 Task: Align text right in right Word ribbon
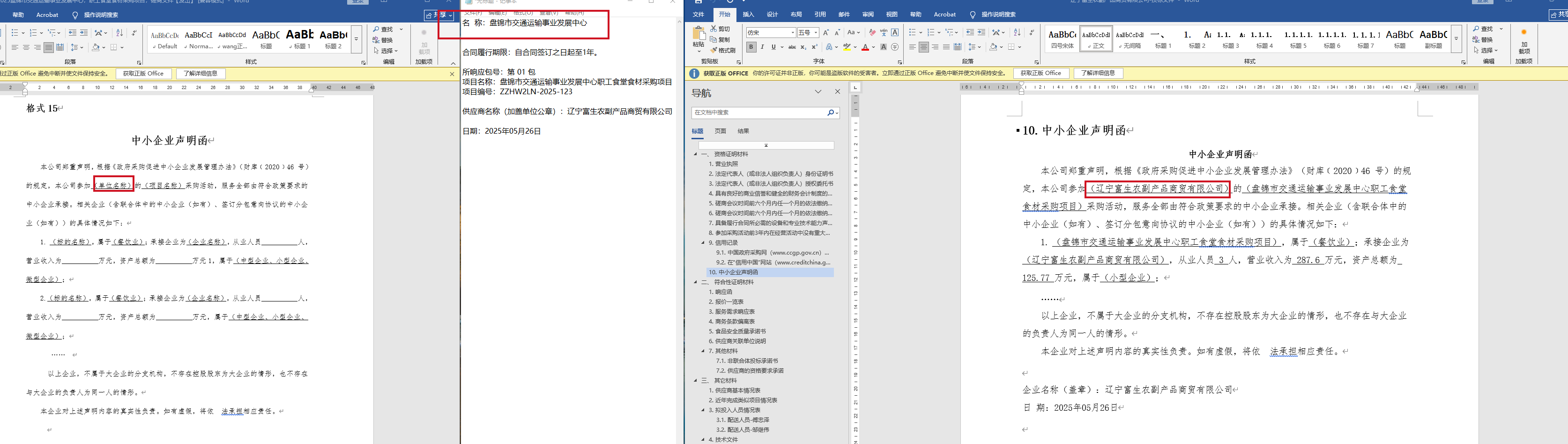click(935, 47)
